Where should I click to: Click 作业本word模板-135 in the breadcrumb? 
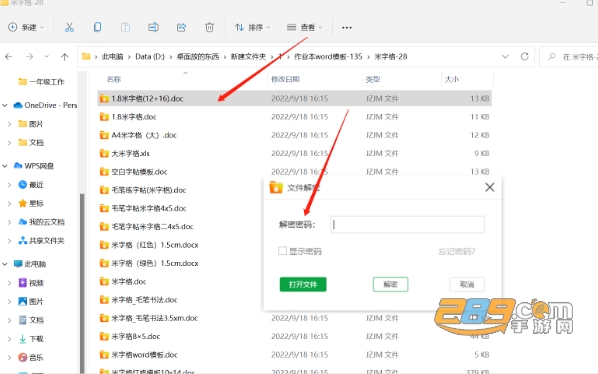[328, 56]
